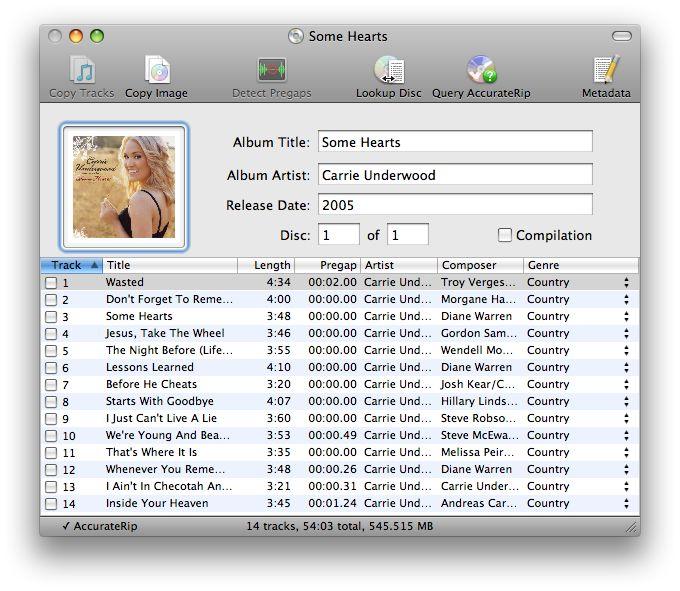Image resolution: width=680 pixels, height=591 pixels.
Task: Sort by the Length column header
Action: [266, 265]
